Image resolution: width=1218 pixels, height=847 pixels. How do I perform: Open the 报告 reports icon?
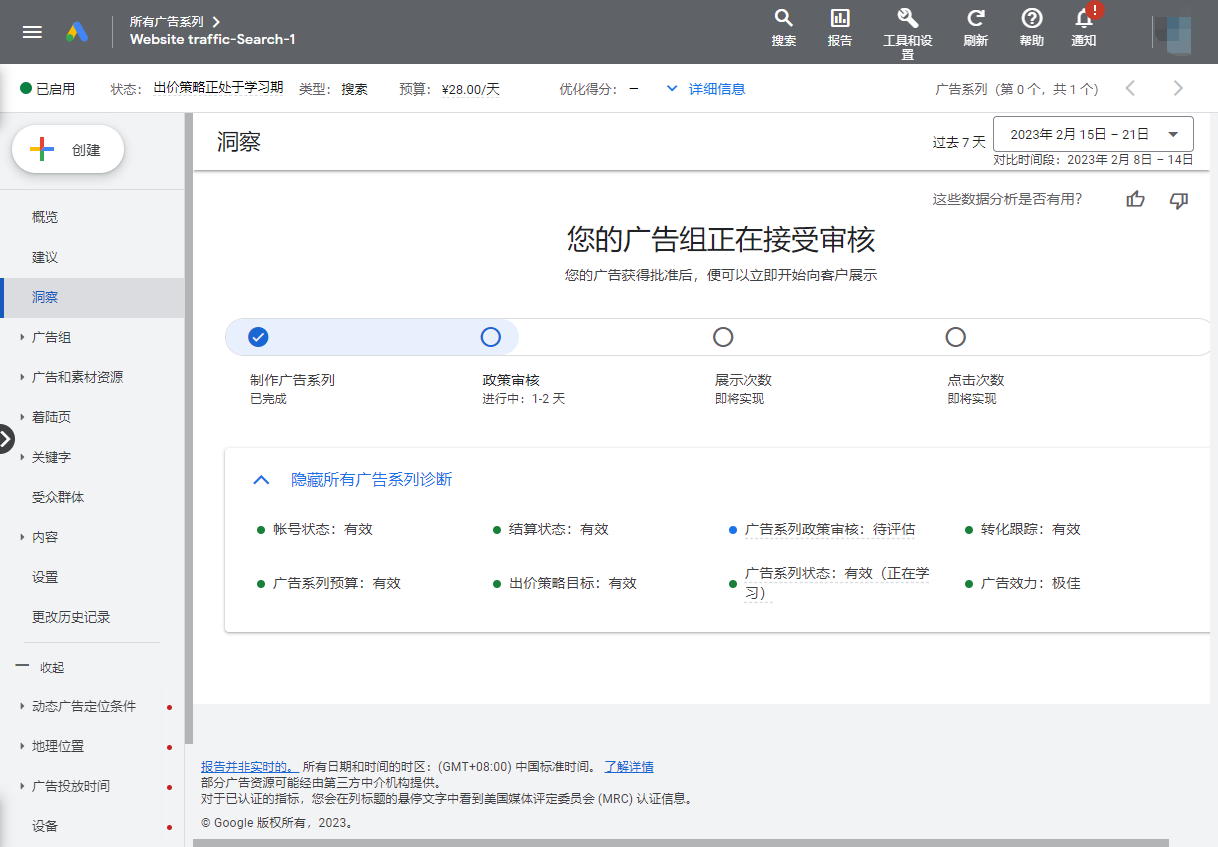tap(840, 19)
